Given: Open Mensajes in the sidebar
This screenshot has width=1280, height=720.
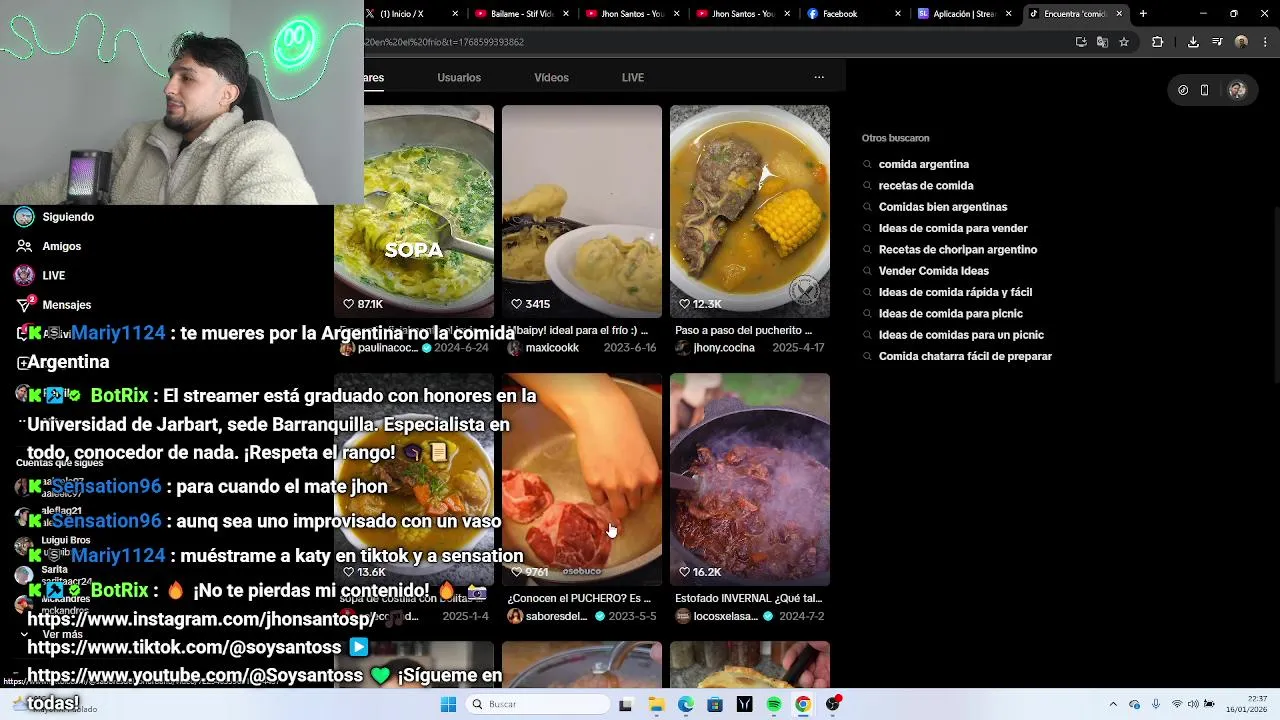Looking at the screenshot, I should [x=67, y=305].
